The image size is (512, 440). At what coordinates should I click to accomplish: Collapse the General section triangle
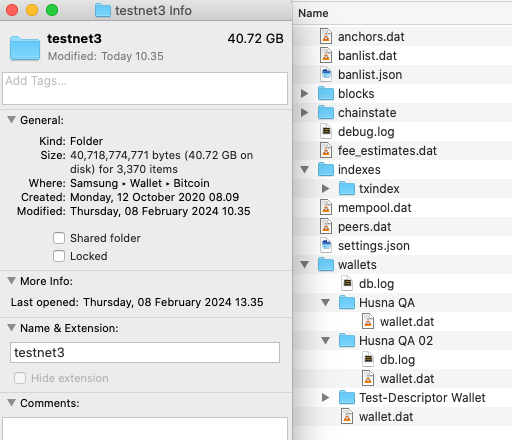tap(11, 120)
